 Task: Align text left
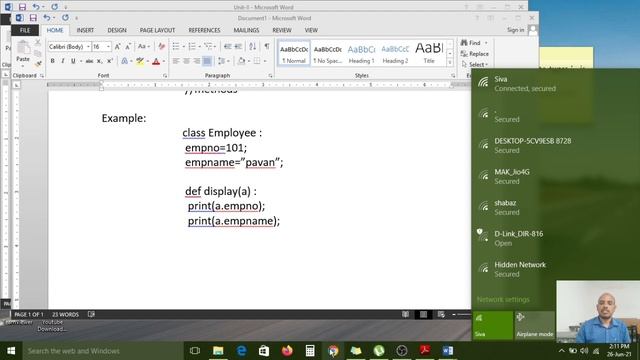pos(176,61)
